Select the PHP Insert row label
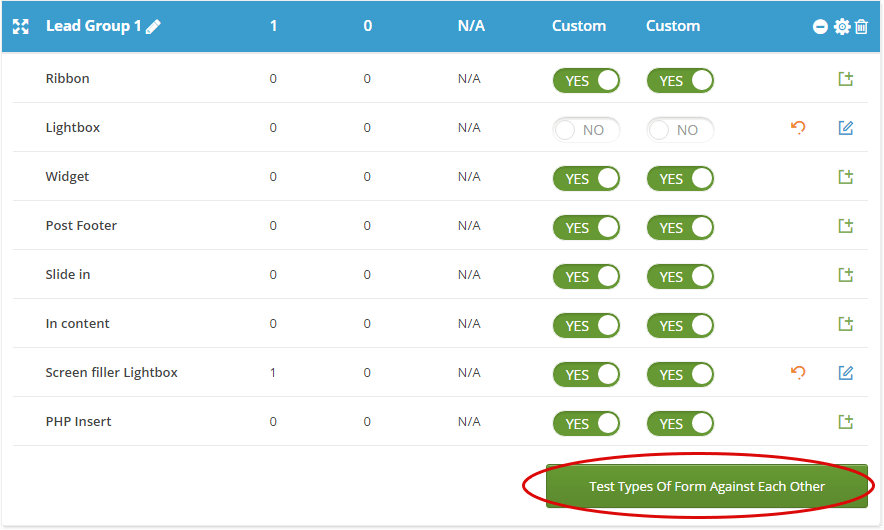 [78, 422]
